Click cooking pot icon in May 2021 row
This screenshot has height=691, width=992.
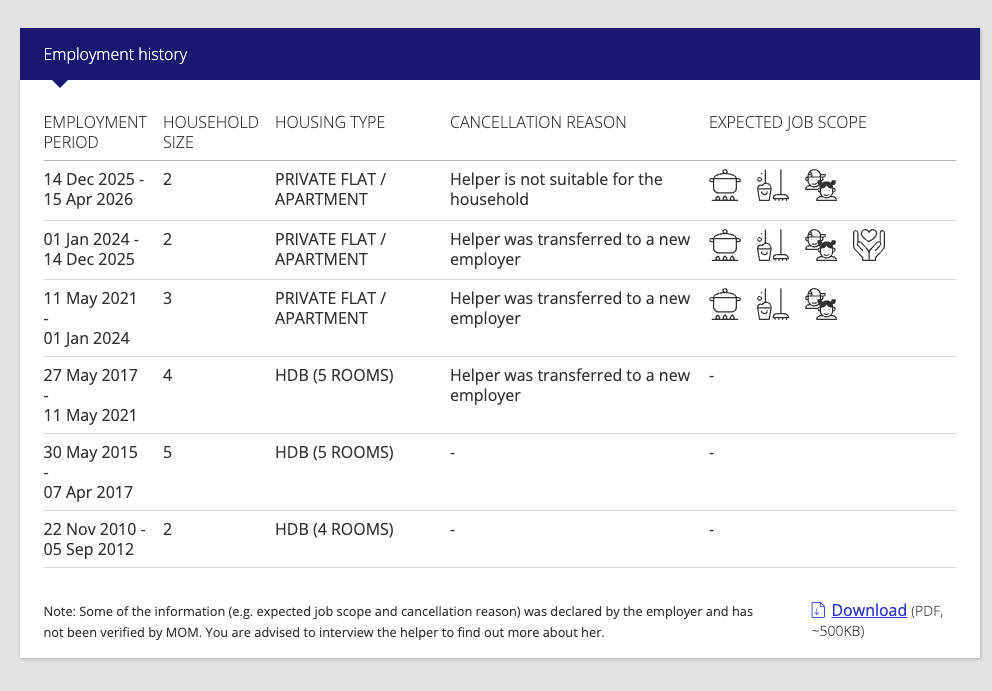pos(725,304)
